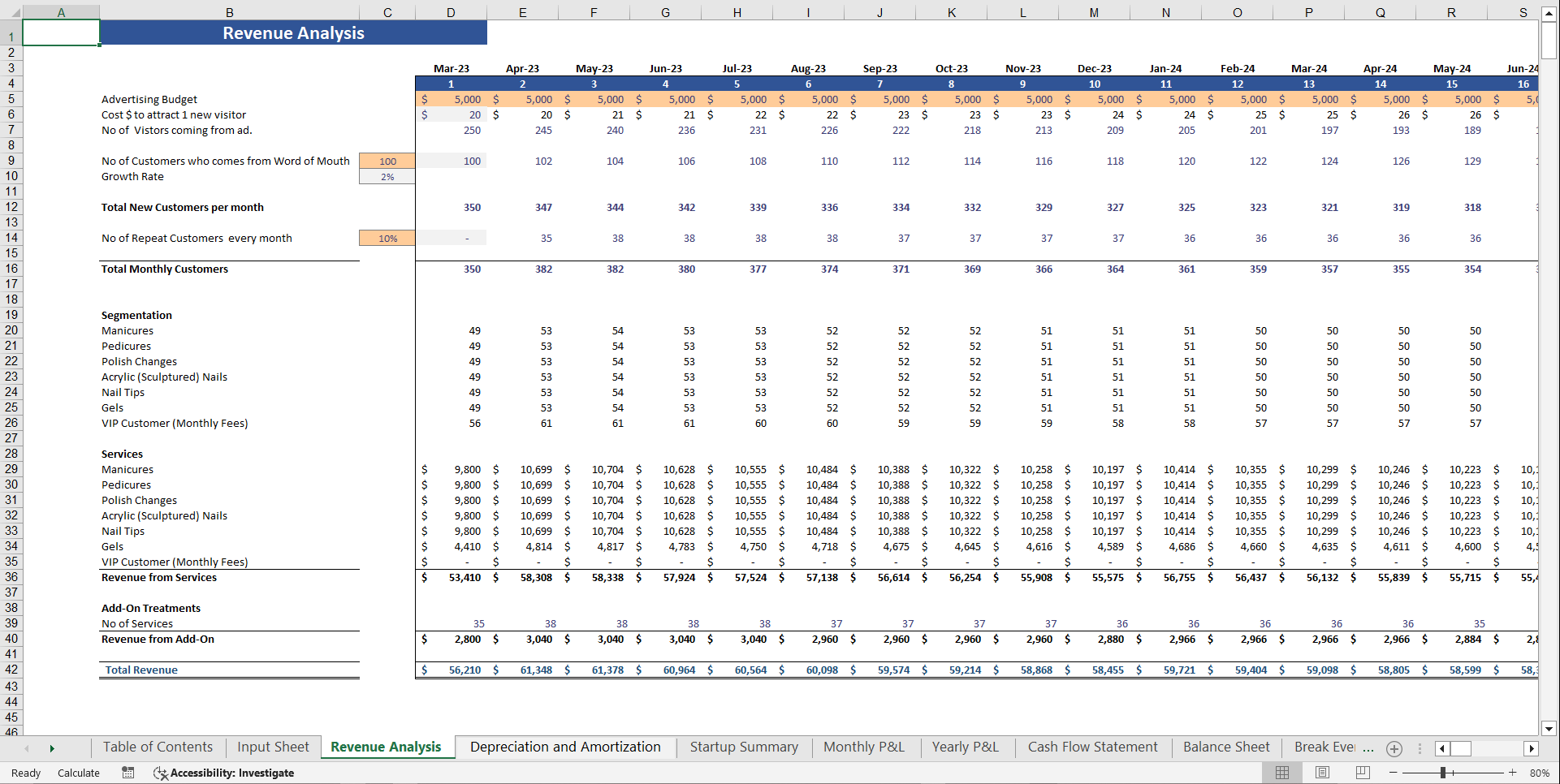Switch to Page Layout view icon
The height and width of the screenshot is (784, 1560).
click(x=1321, y=773)
